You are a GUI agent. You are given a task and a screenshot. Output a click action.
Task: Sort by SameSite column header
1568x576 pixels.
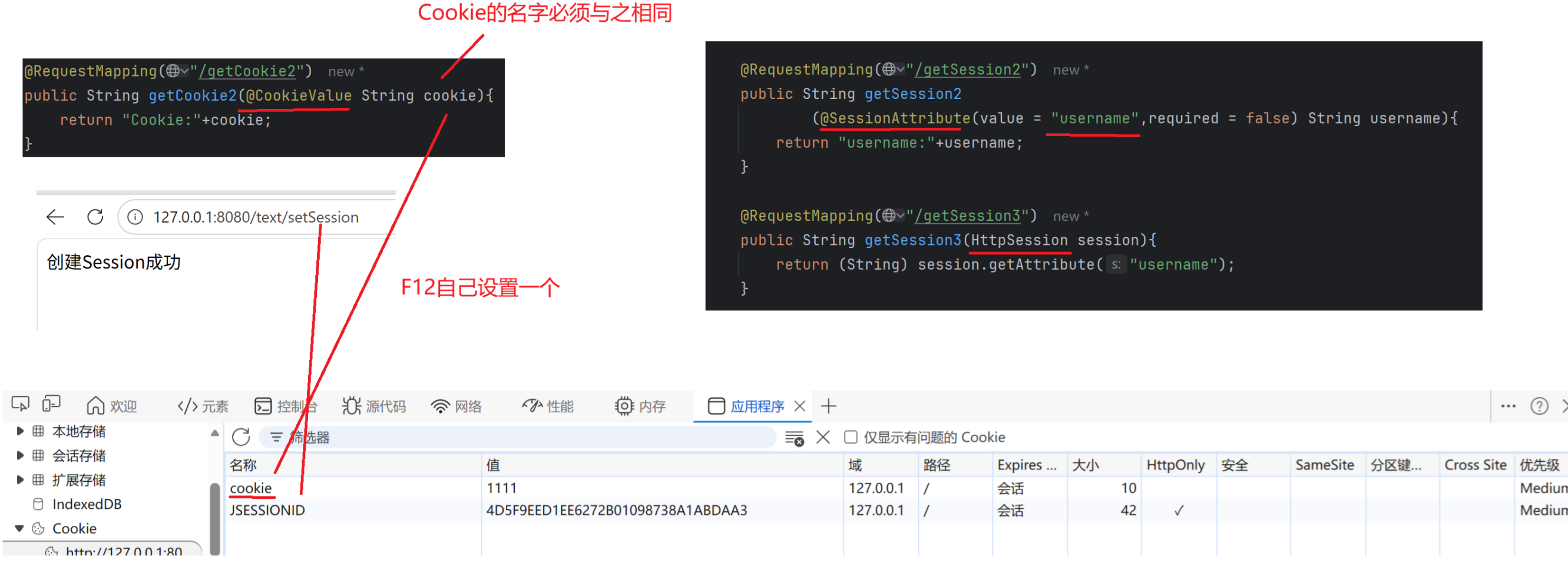pyautogui.click(x=1328, y=465)
